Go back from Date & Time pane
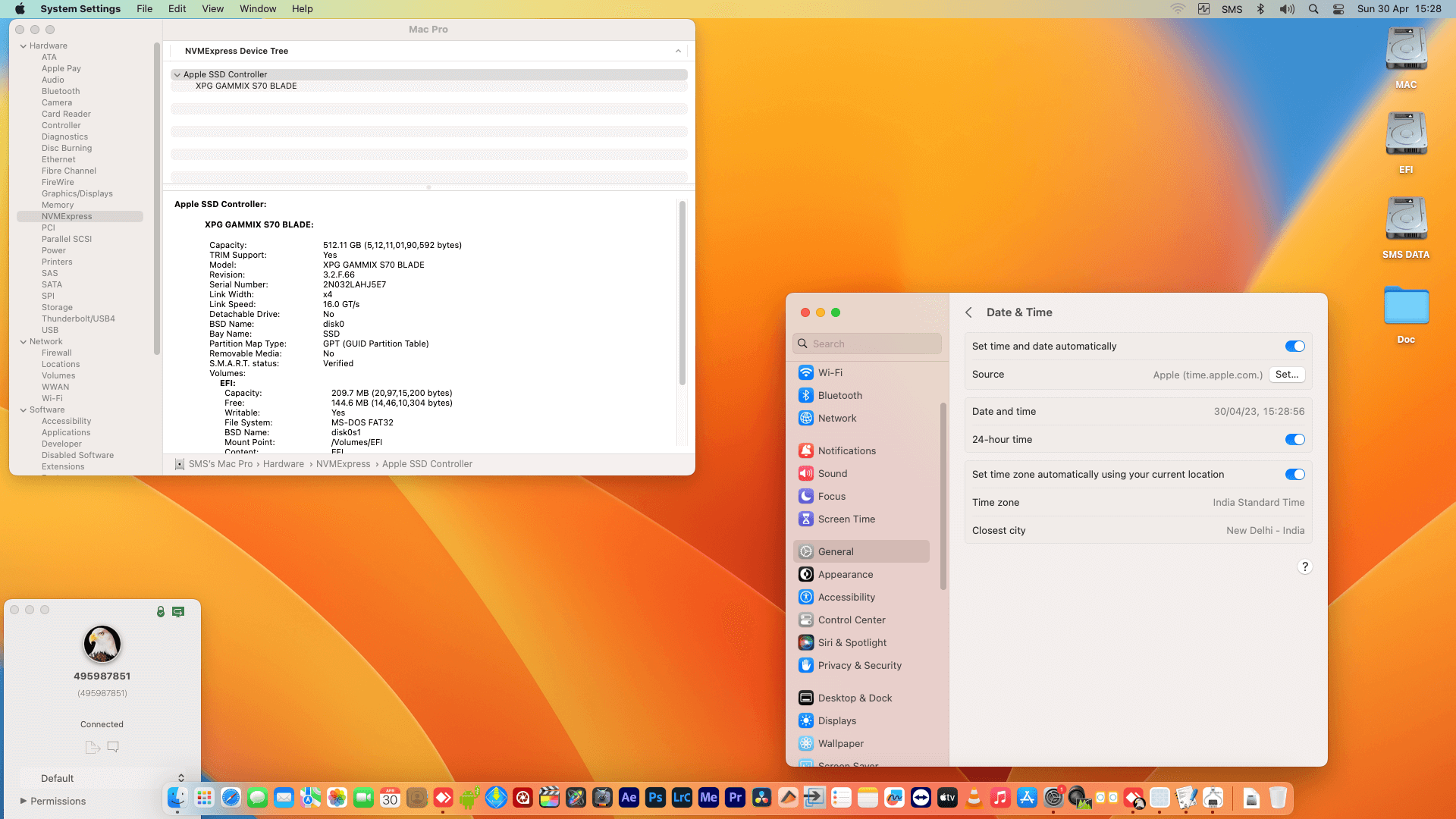1456x819 pixels. coord(968,312)
